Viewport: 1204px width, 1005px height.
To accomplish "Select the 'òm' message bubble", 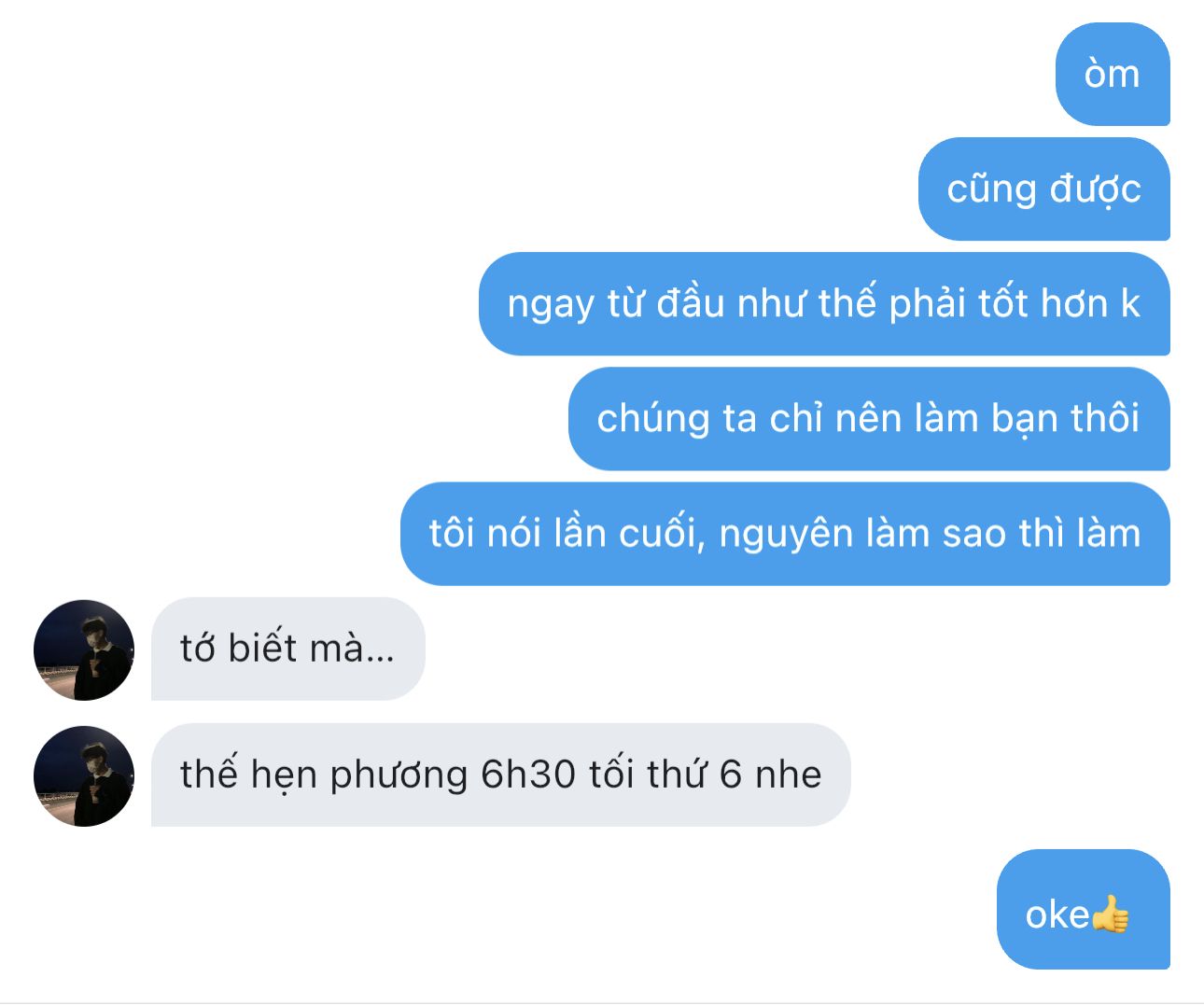I will (1113, 74).
